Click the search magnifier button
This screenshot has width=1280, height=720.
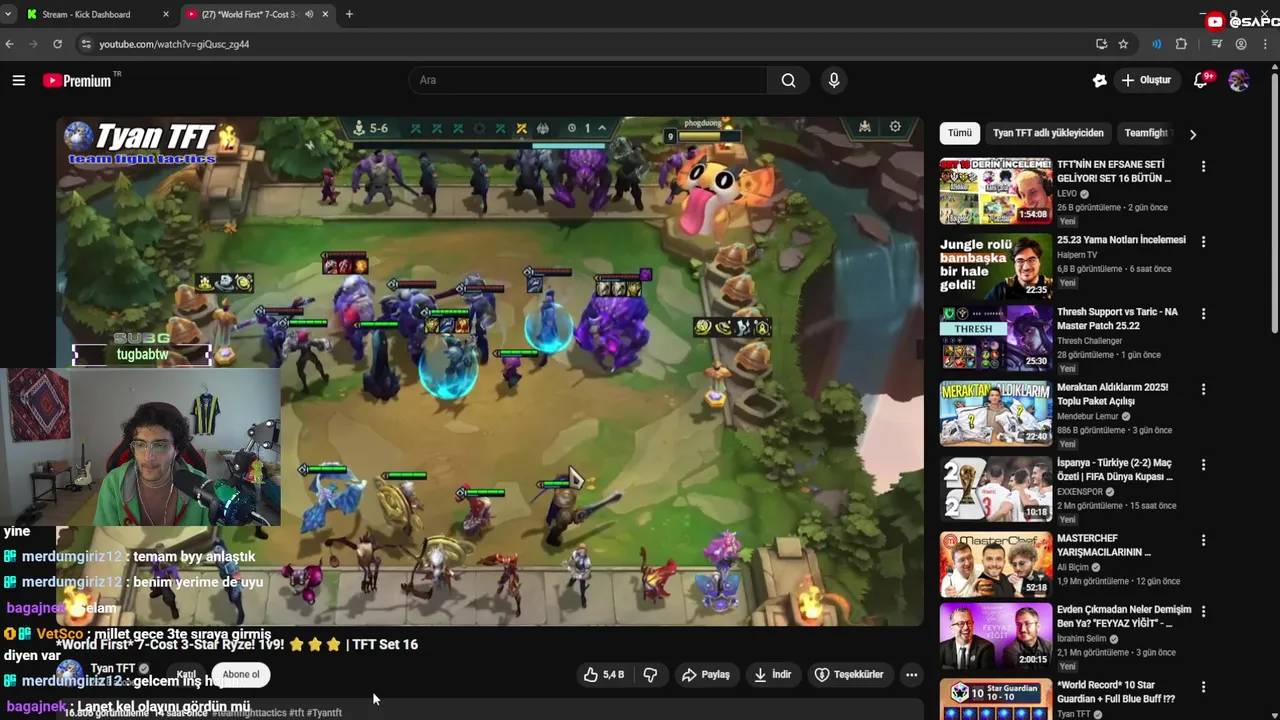tap(788, 80)
